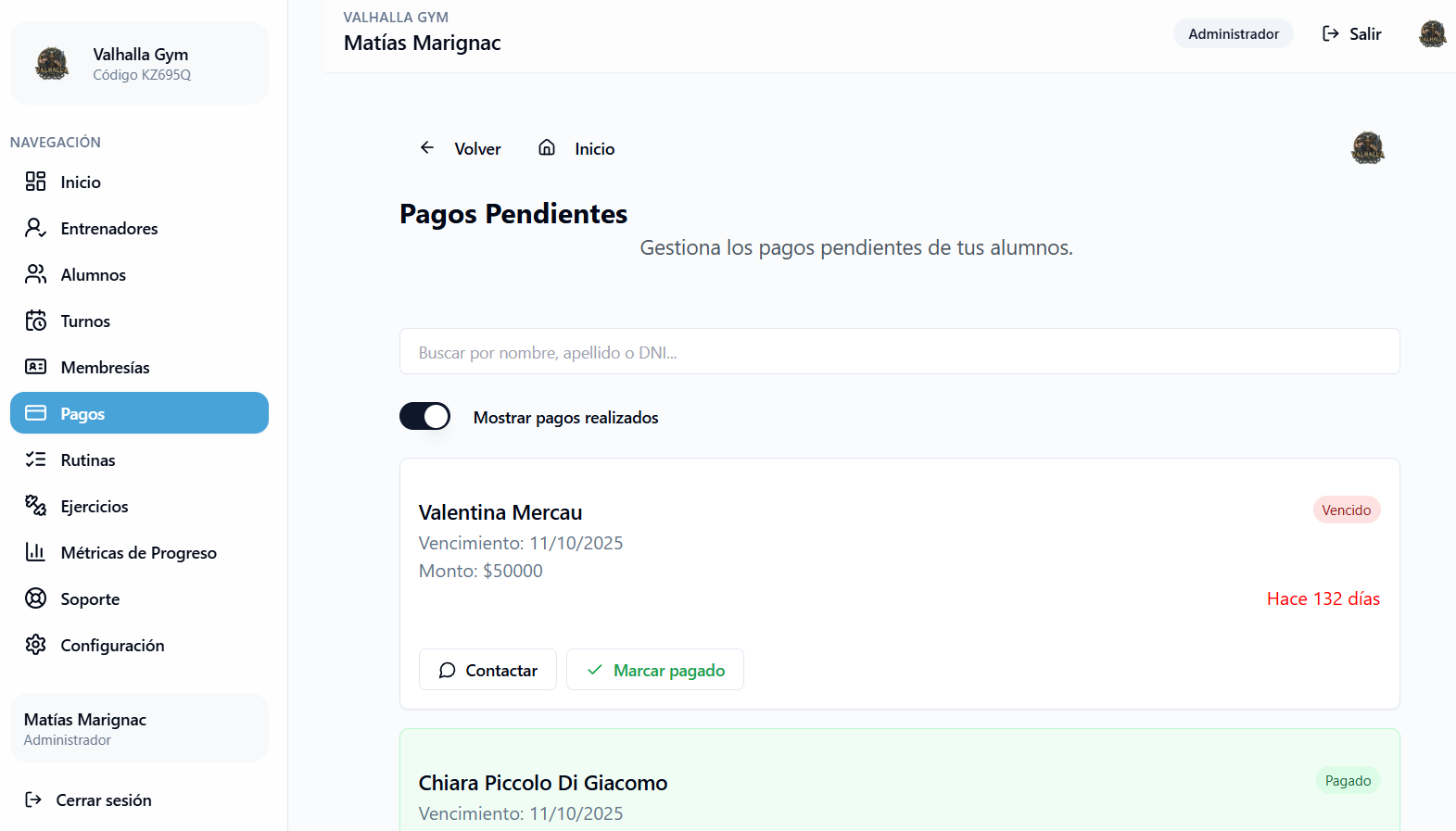Image resolution: width=1456 pixels, height=831 pixels.
Task: Open Alumnos from the navigation panel
Action: [x=93, y=274]
